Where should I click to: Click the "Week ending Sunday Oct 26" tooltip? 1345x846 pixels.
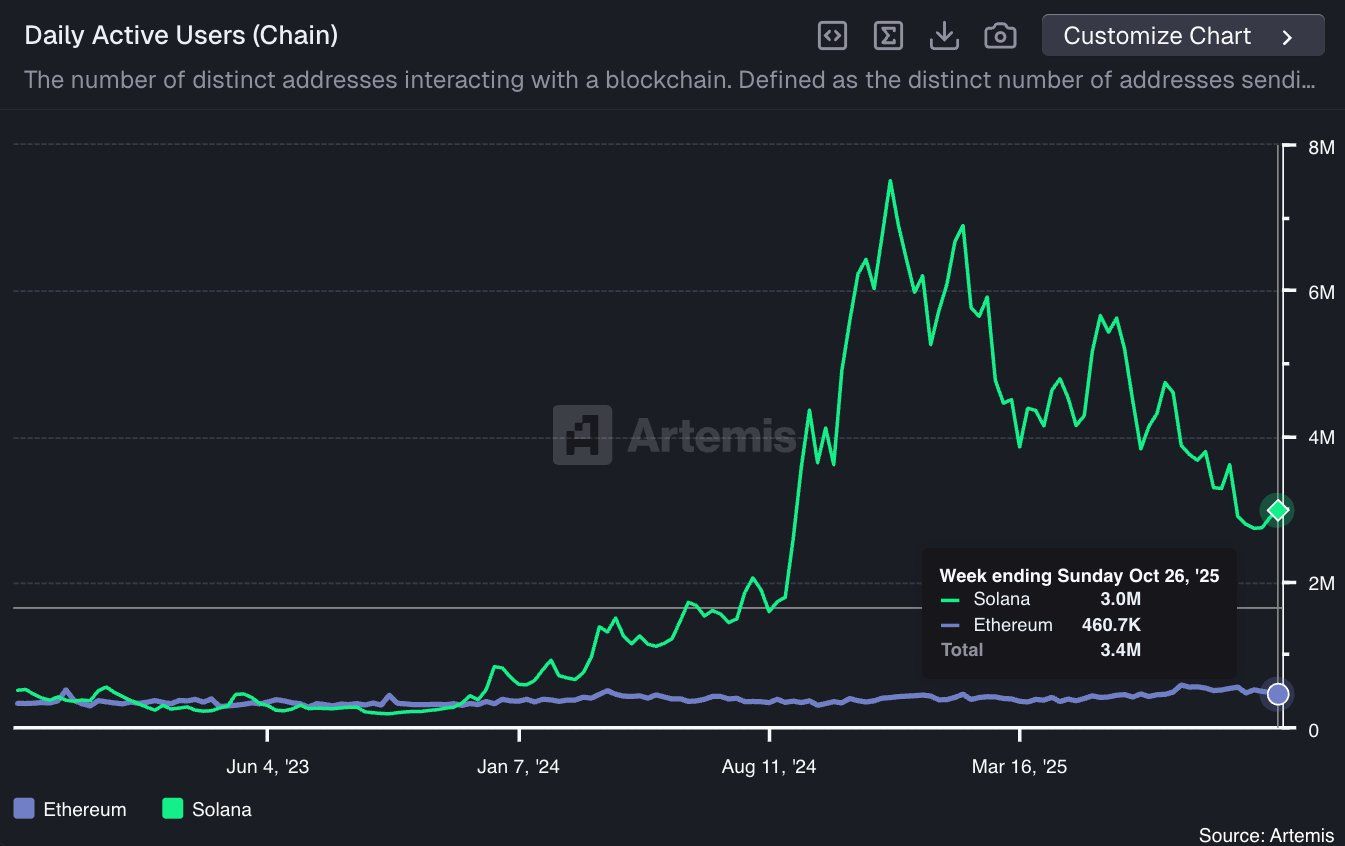click(x=1079, y=576)
